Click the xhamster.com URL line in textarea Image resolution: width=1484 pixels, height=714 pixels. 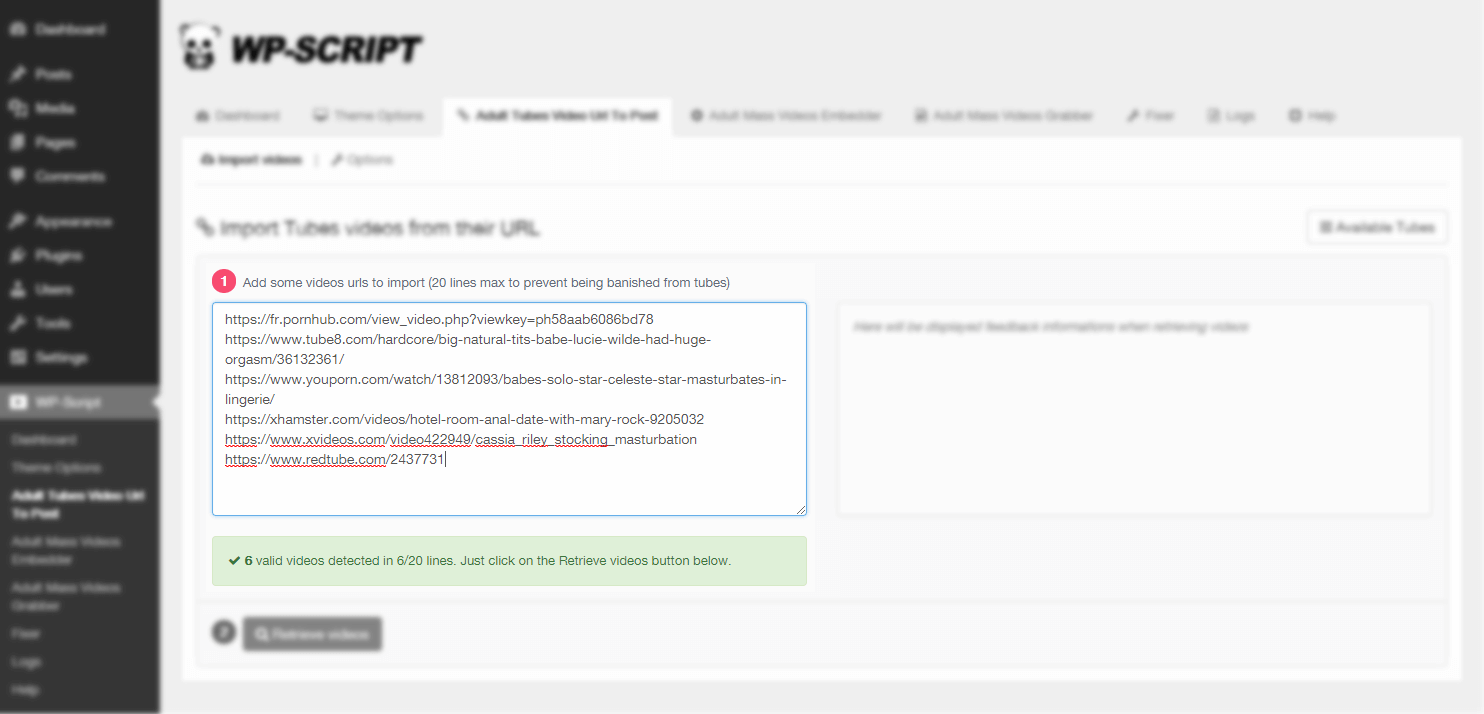click(x=465, y=419)
